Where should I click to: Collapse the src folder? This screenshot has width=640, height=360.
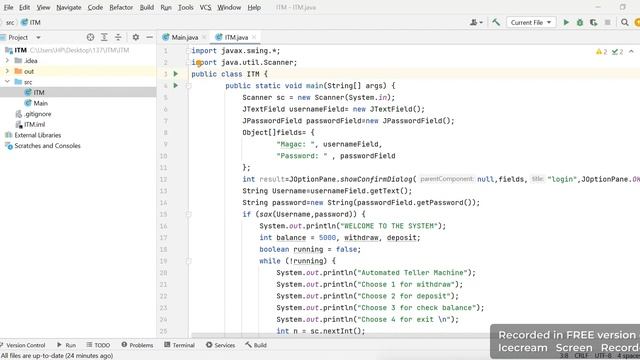click(7, 82)
